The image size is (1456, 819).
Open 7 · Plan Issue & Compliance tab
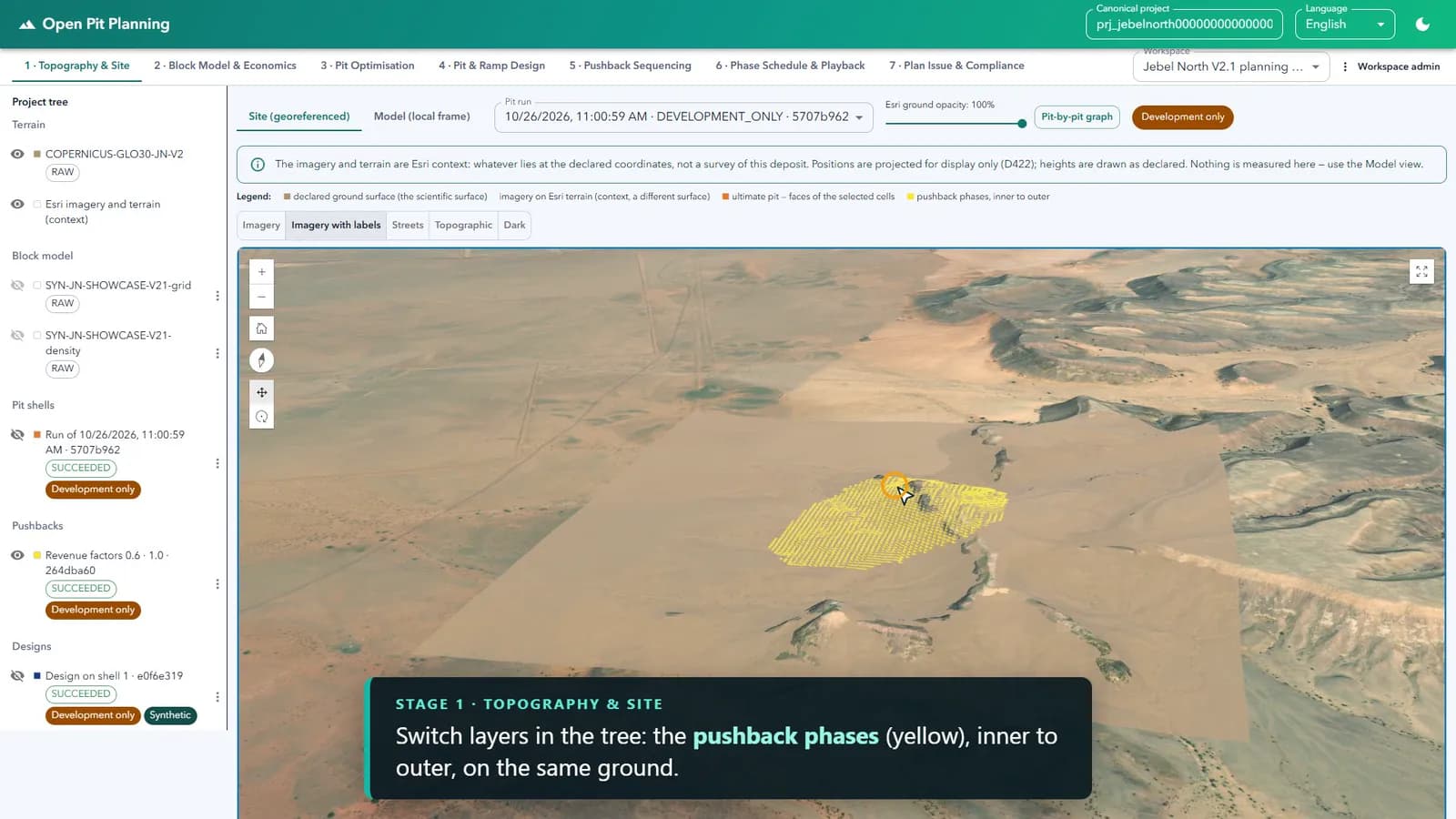point(956,66)
